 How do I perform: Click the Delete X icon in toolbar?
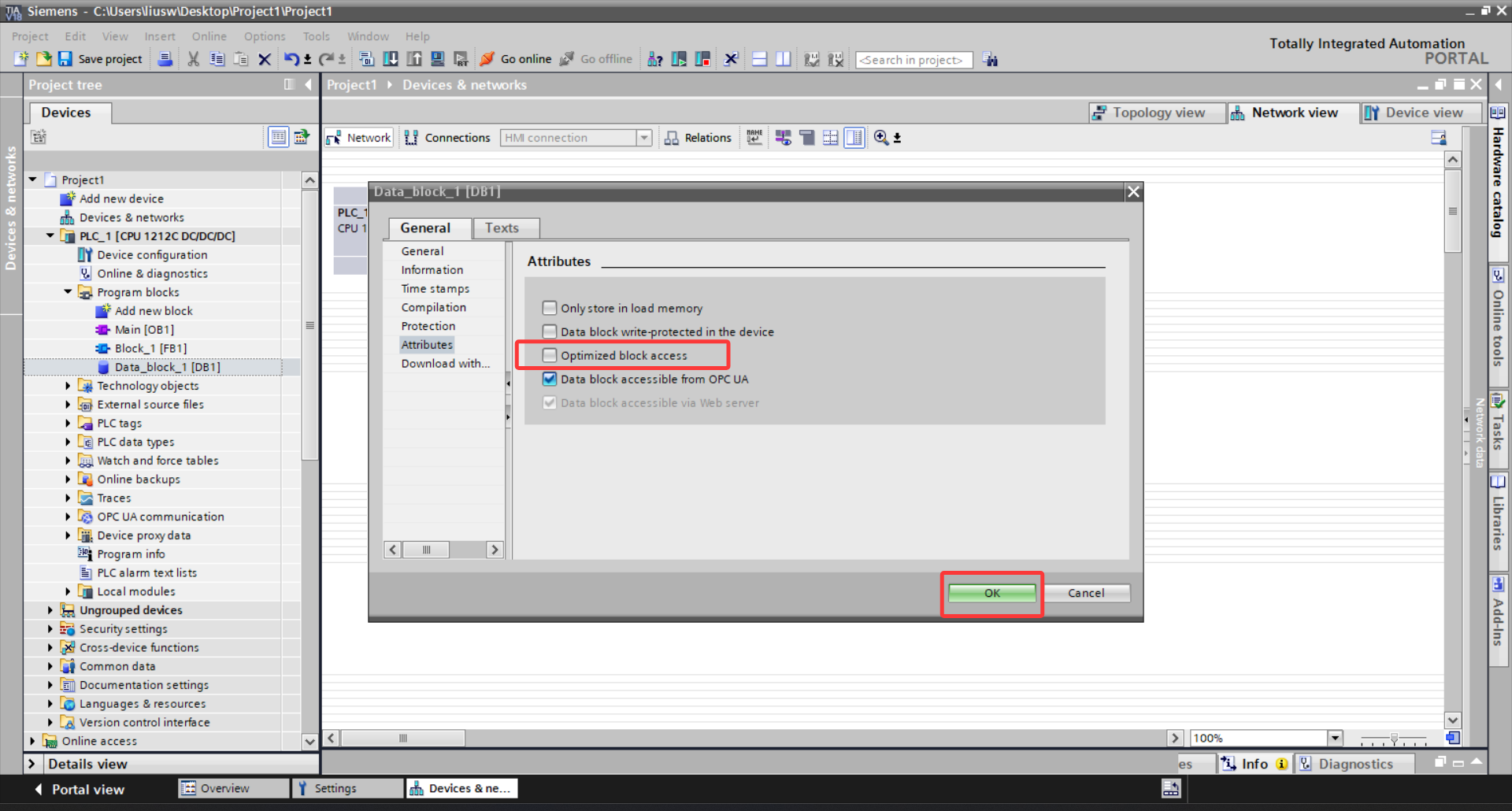pyautogui.click(x=265, y=59)
